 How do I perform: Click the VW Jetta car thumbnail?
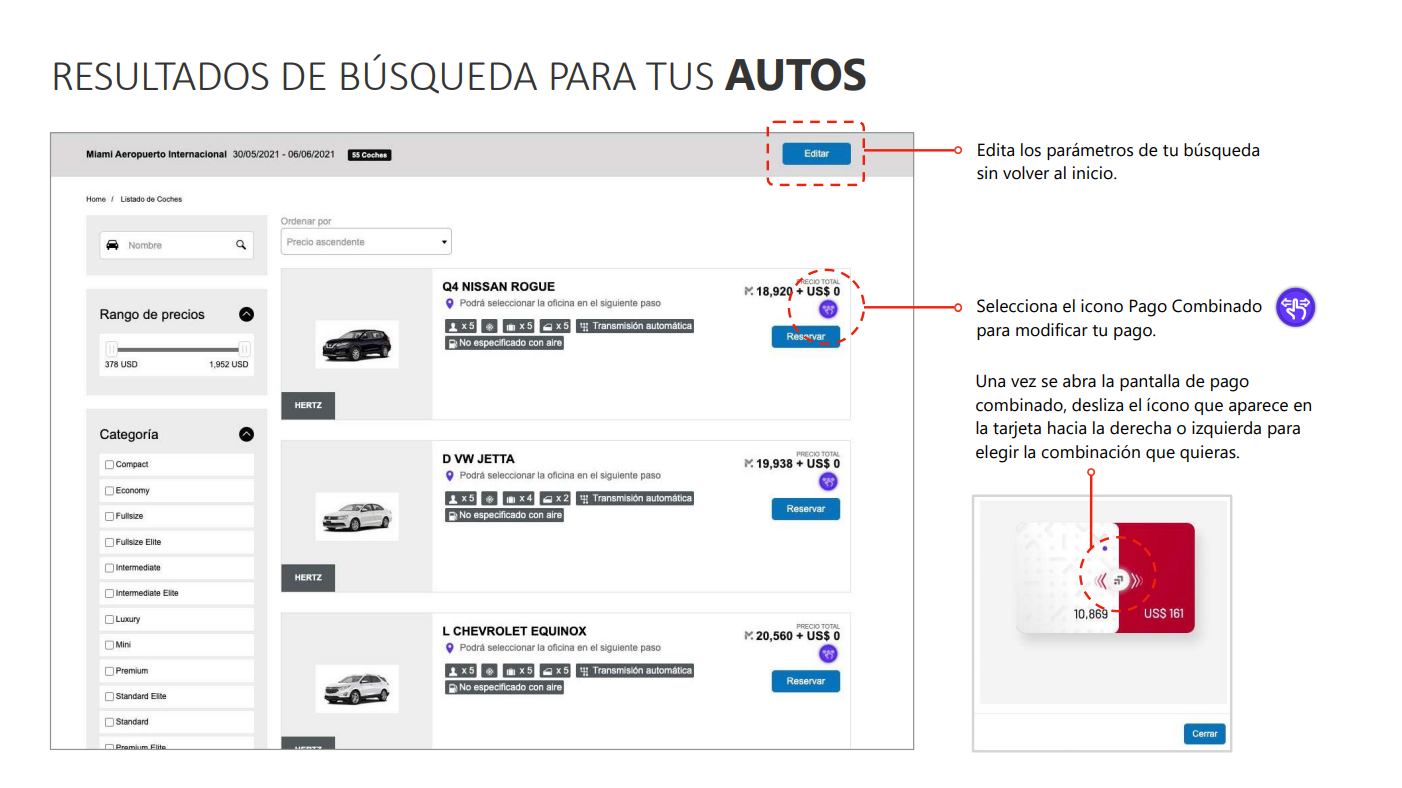coord(357,517)
